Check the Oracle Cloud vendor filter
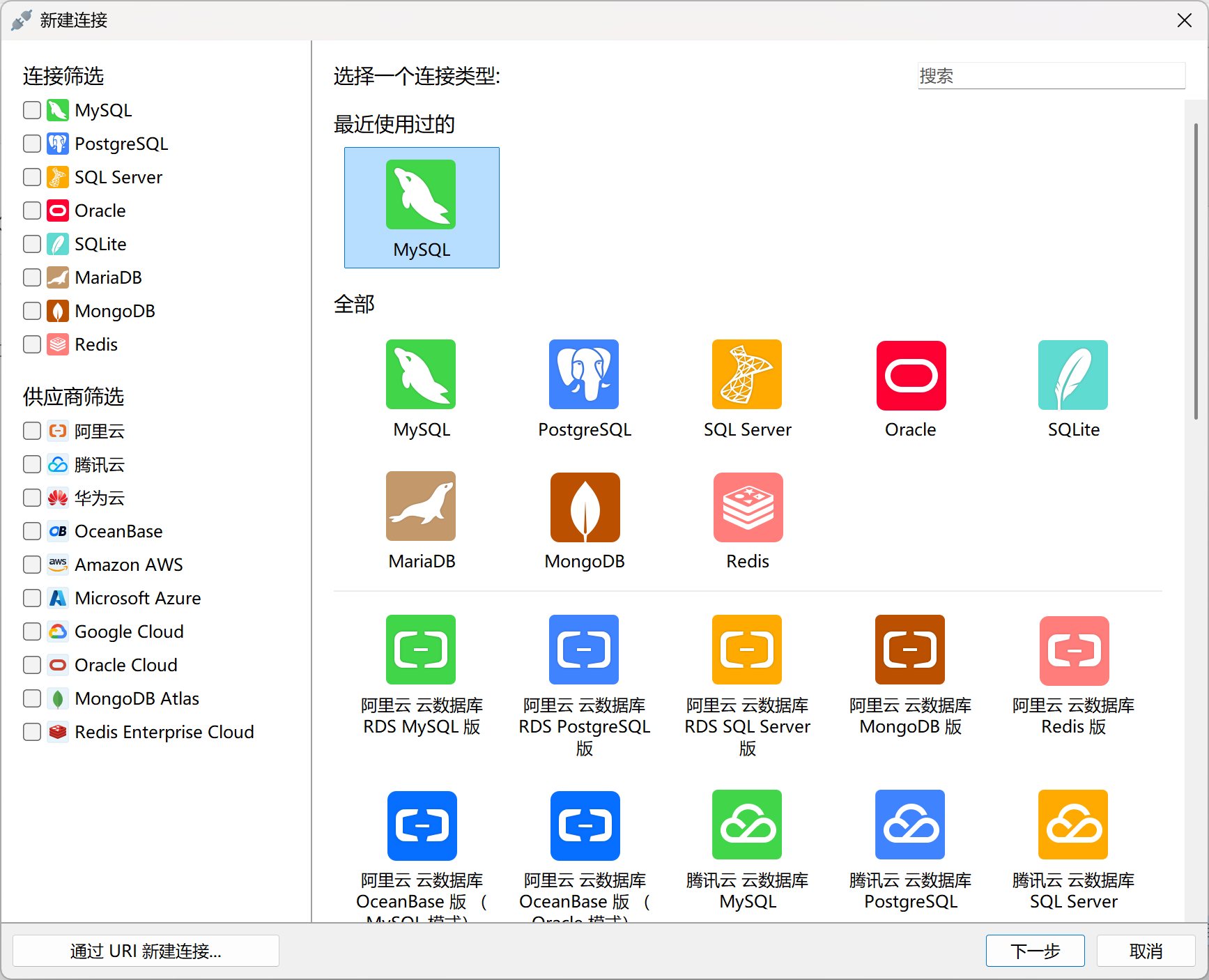 tap(32, 665)
